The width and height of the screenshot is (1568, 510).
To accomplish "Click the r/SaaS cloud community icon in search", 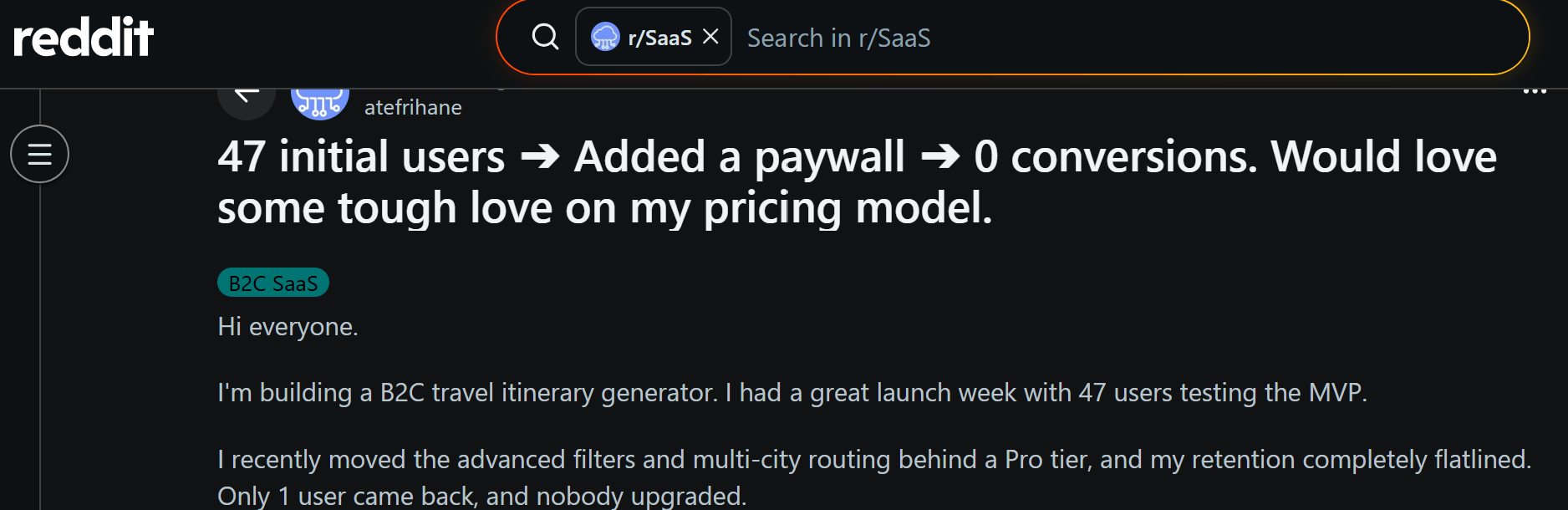I will click(x=605, y=37).
